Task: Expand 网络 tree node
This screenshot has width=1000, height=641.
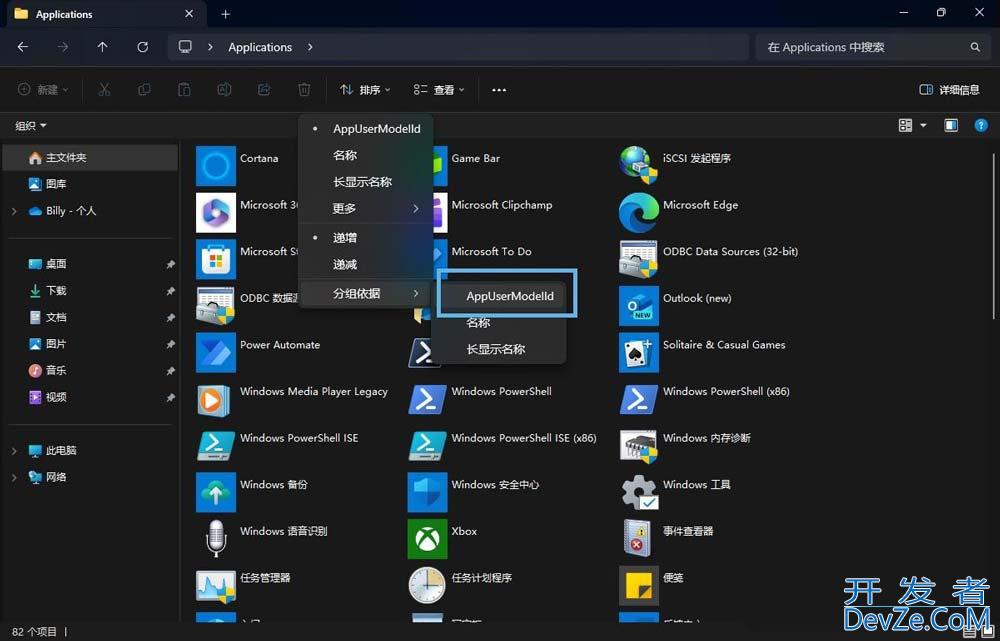Action: (14, 477)
